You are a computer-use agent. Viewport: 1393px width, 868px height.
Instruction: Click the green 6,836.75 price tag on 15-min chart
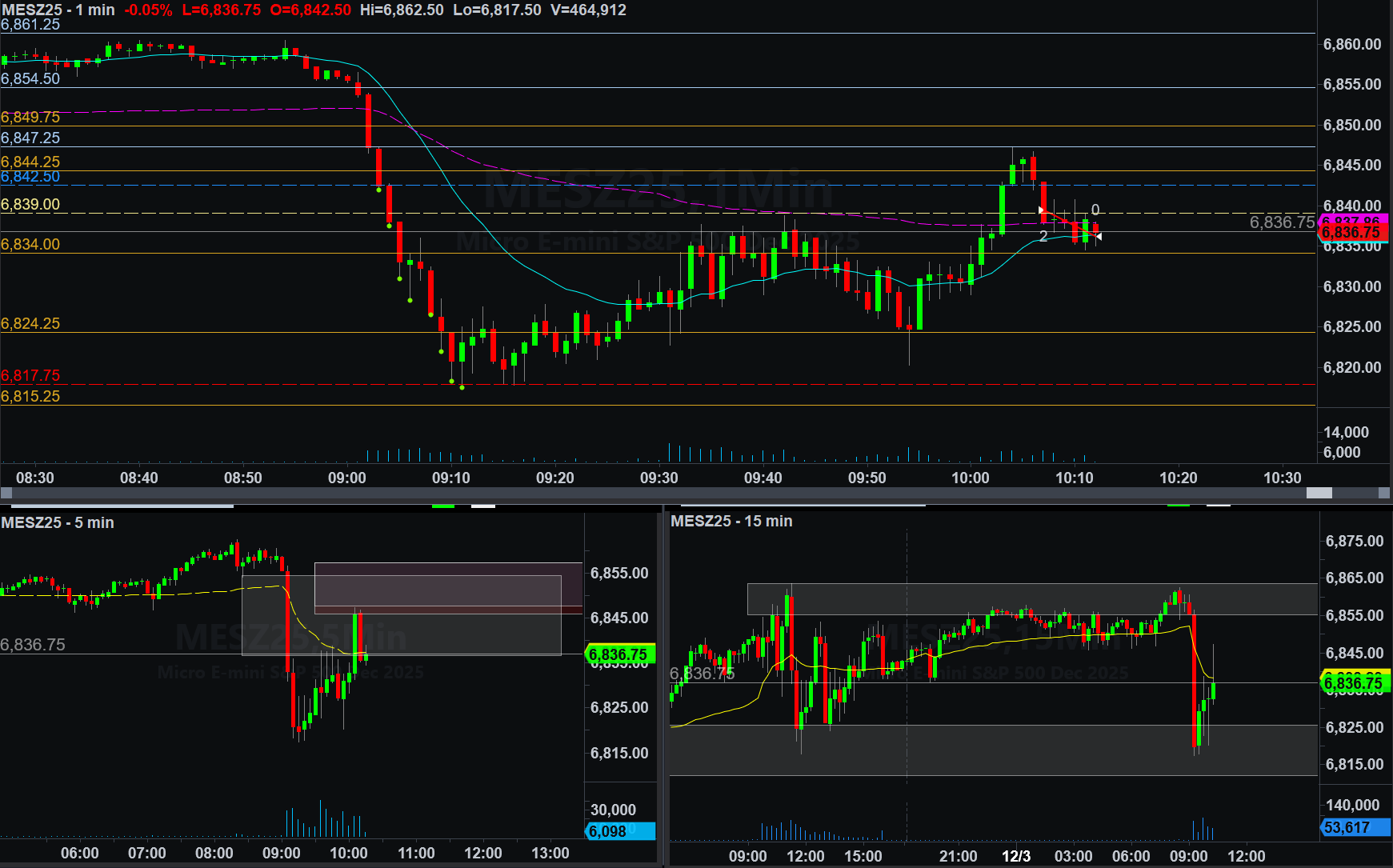[1353, 682]
